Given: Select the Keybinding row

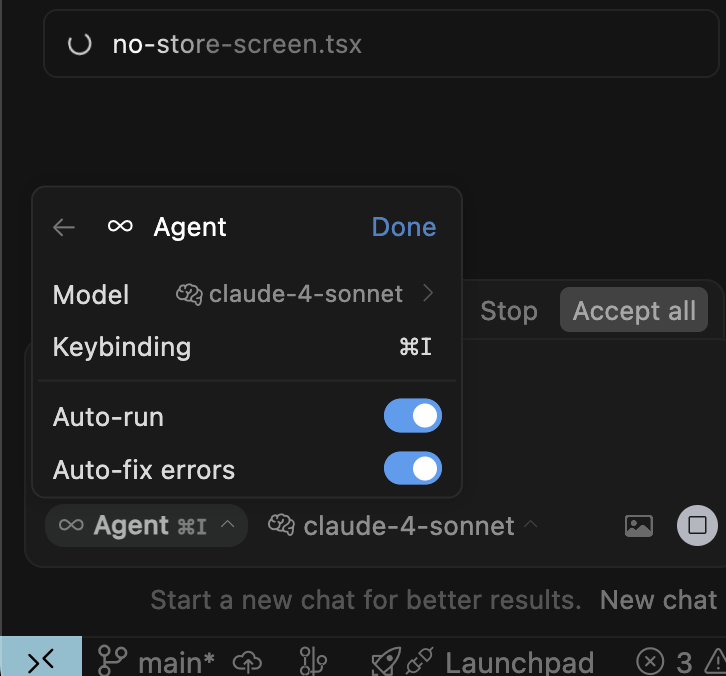Looking at the screenshot, I should (245, 347).
